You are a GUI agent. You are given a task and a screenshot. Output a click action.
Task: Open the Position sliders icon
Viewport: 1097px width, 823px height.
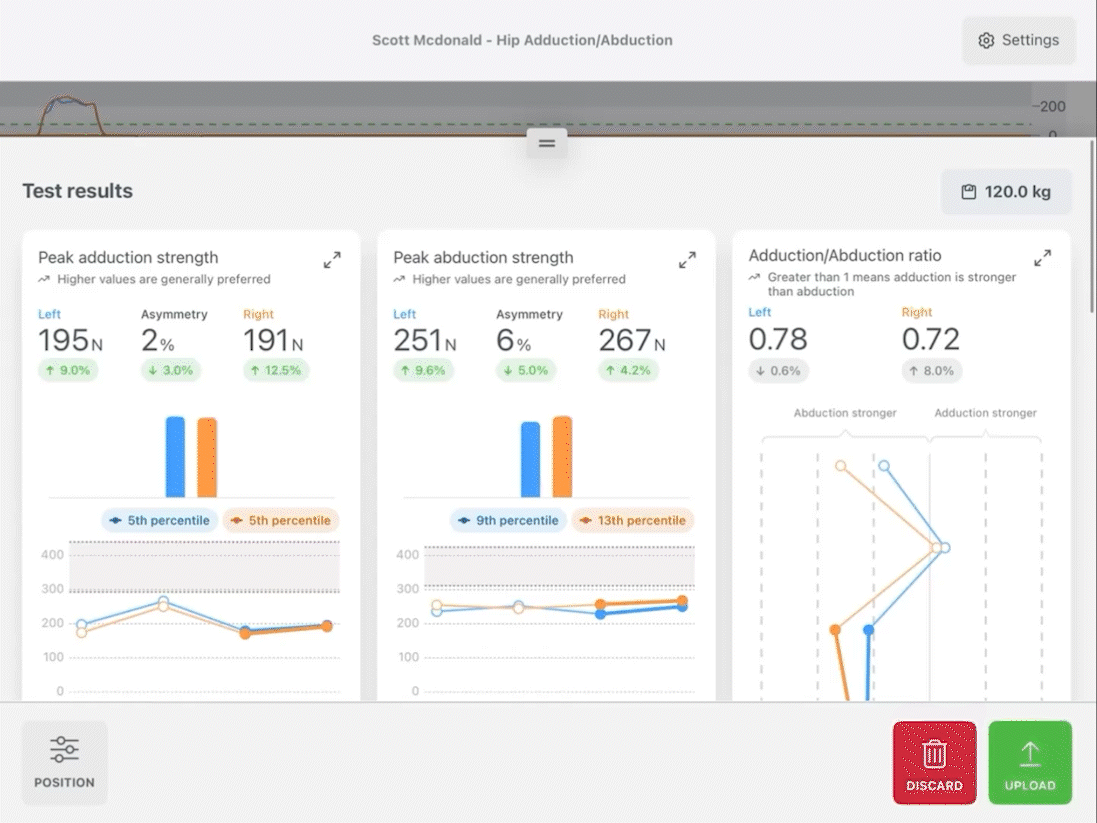click(x=64, y=750)
